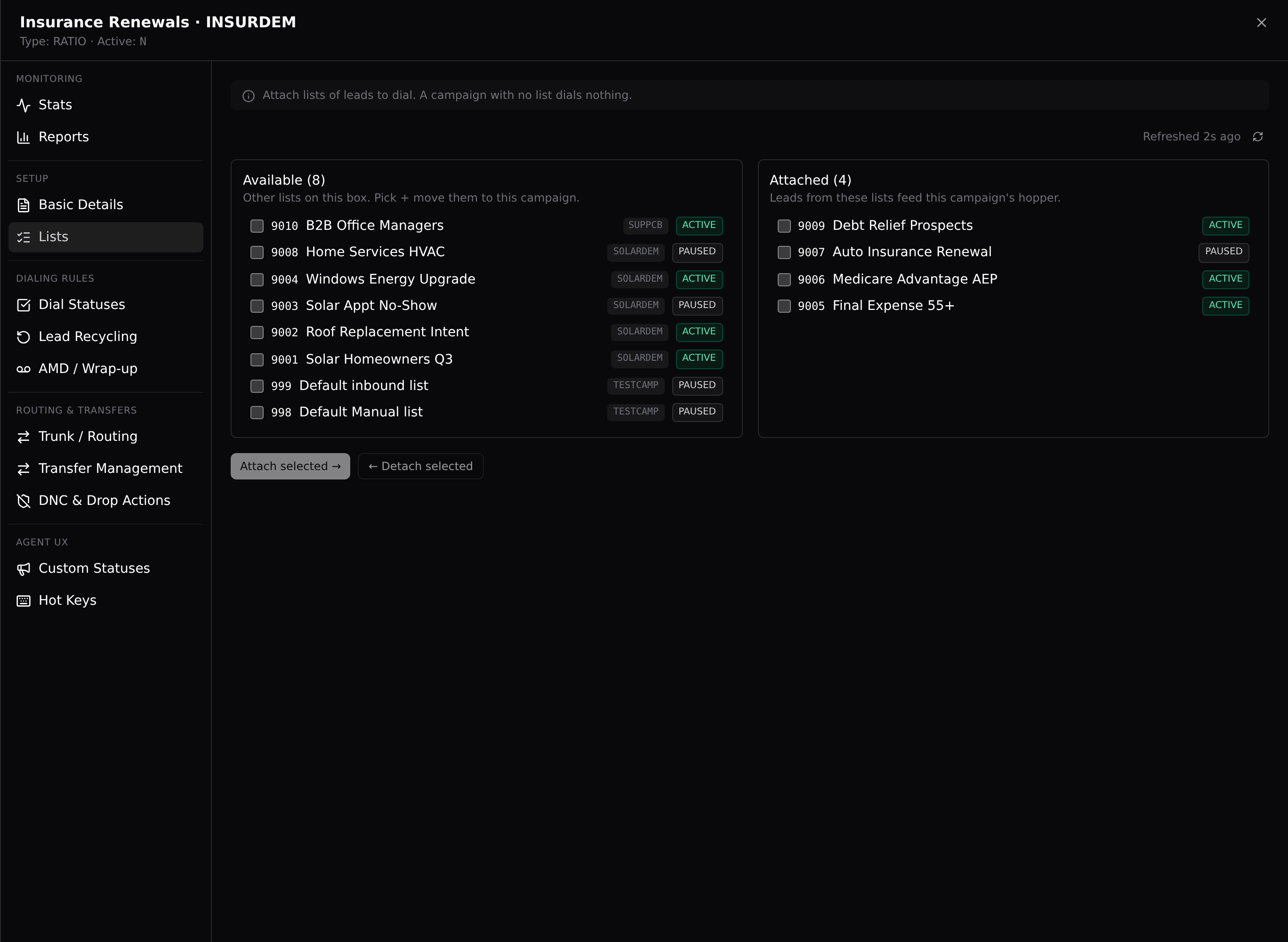Click the Basic Details document icon
The width and height of the screenshot is (1288, 942).
[x=24, y=205]
